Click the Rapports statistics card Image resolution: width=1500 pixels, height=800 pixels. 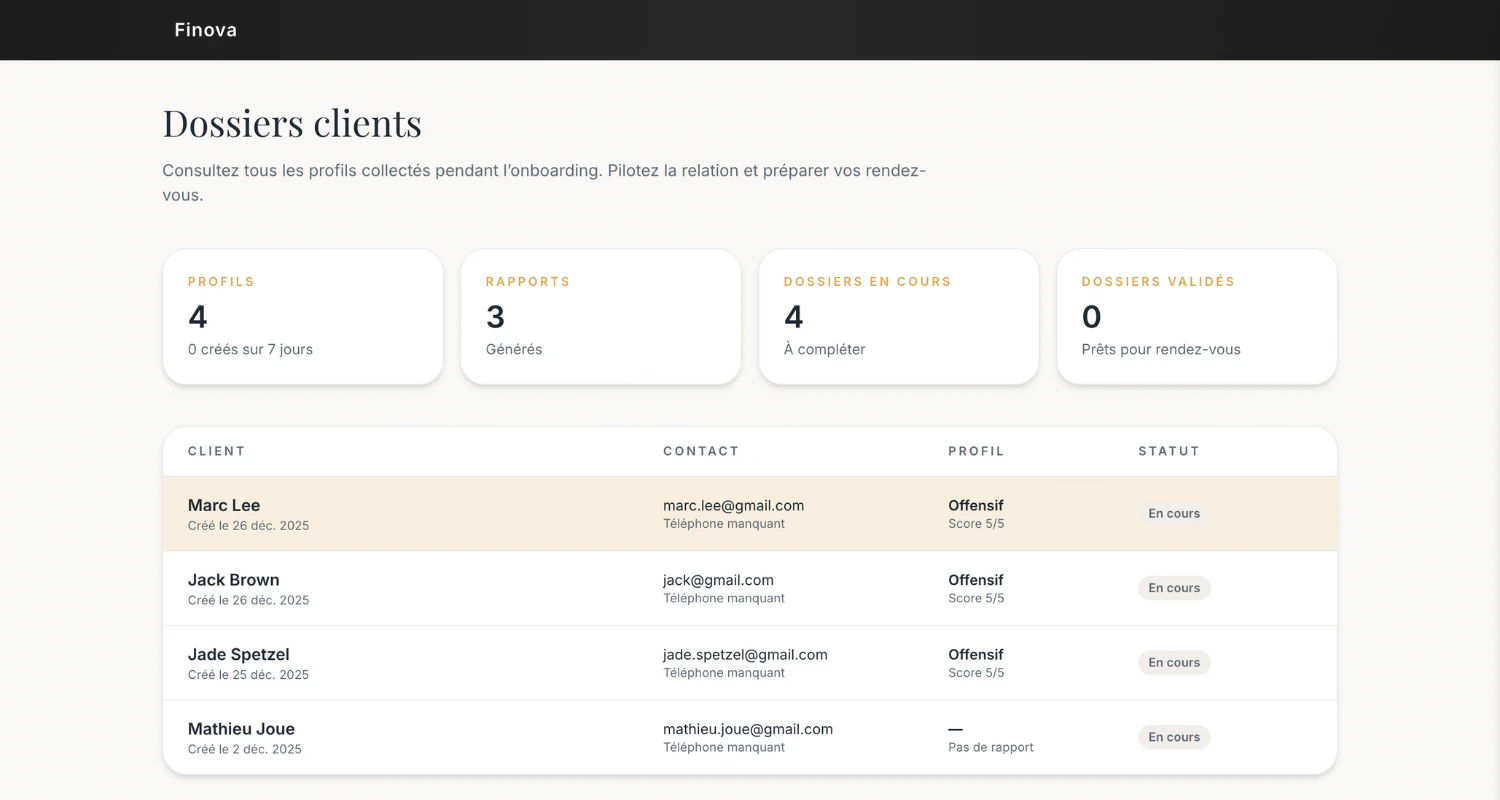pyautogui.click(x=600, y=317)
